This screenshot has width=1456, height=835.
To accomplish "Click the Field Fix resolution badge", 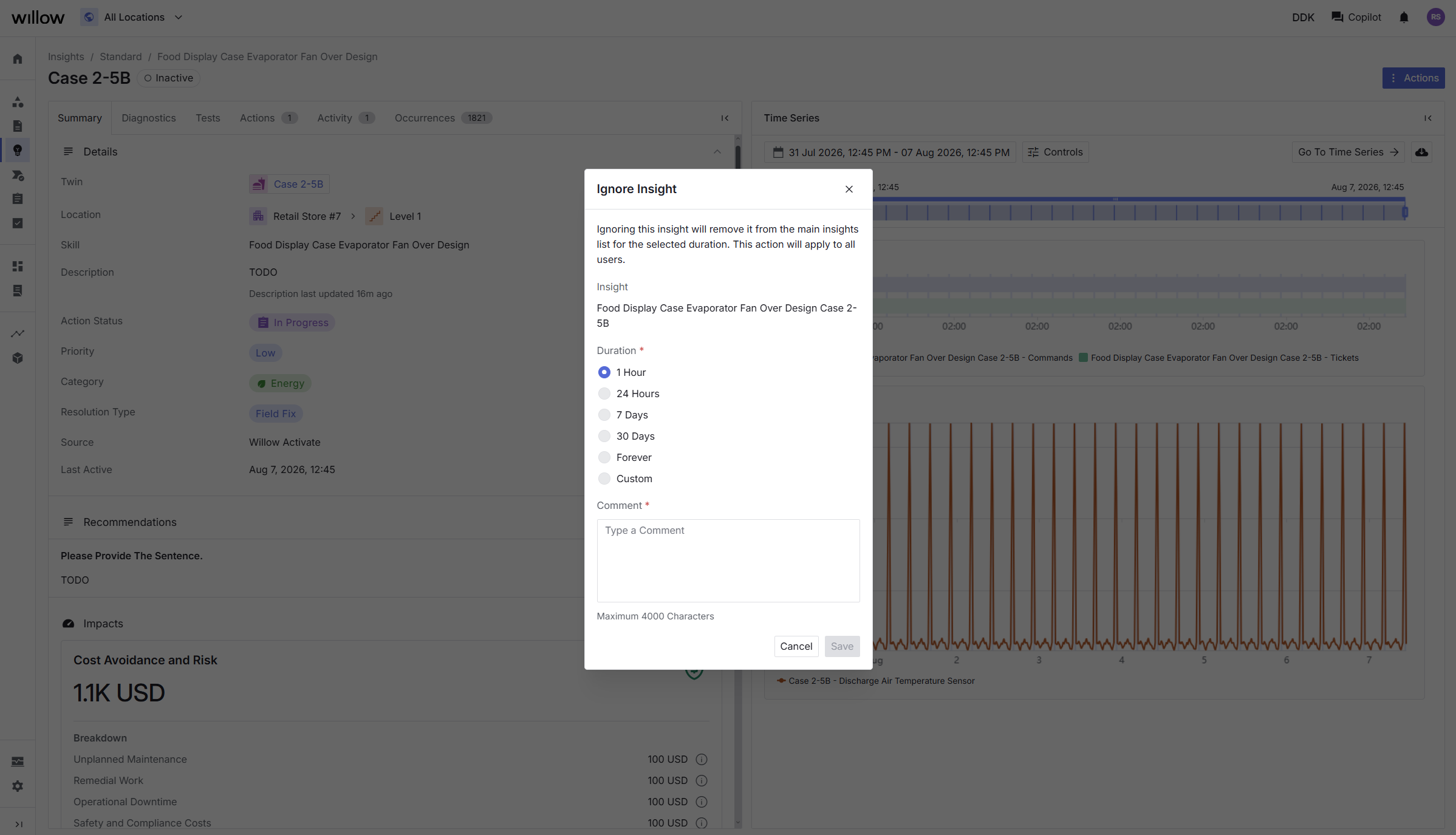I will coord(276,414).
